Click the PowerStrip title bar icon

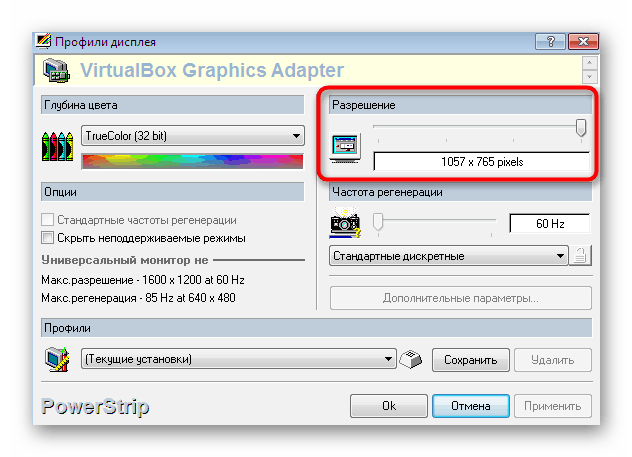[x=44, y=41]
